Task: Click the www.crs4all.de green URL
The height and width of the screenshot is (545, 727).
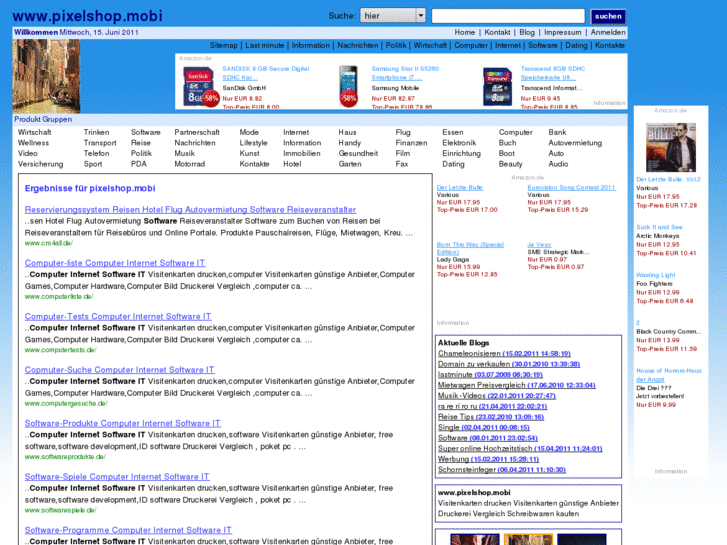Action: 49,243
